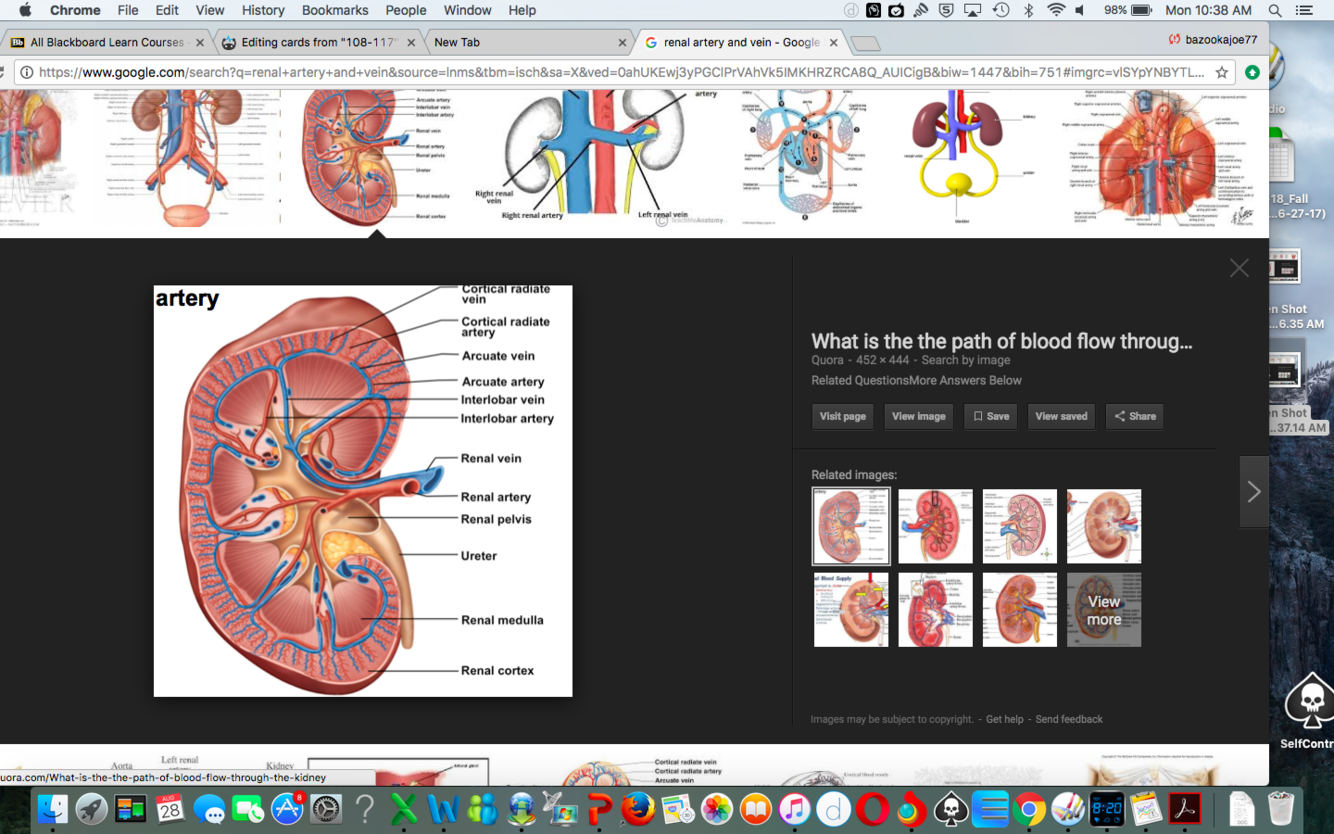The height and width of the screenshot is (834, 1334).
Task: Open the History menu
Action: (x=263, y=10)
